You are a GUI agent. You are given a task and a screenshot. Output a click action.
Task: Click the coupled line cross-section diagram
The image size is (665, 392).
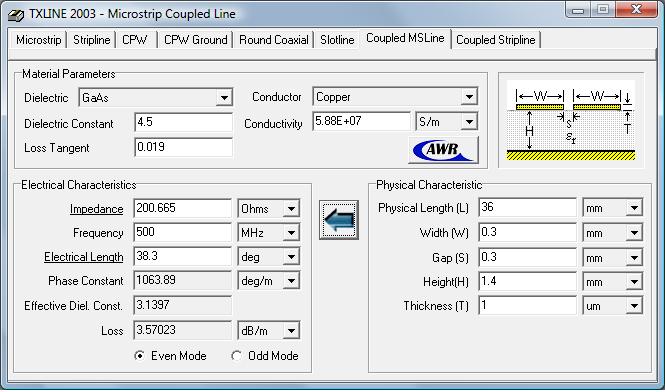(571, 120)
